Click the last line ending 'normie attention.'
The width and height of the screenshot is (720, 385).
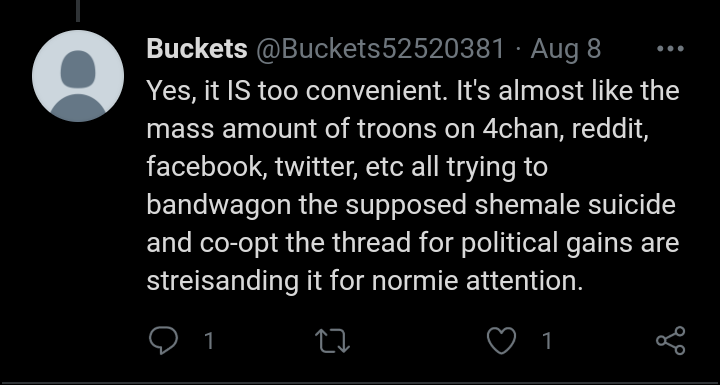[365, 280]
